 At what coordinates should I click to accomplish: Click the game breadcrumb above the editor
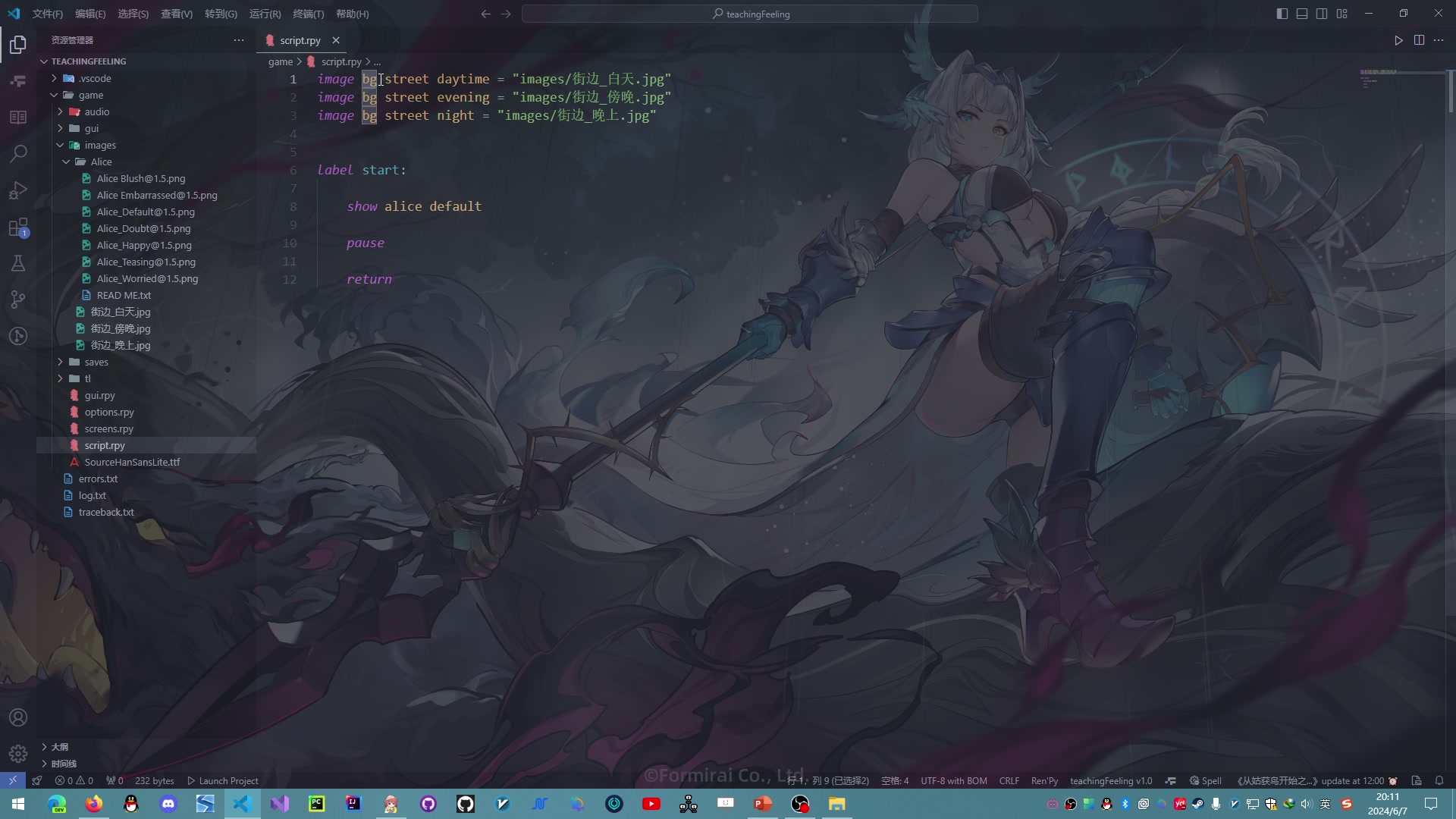coord(281,61)
